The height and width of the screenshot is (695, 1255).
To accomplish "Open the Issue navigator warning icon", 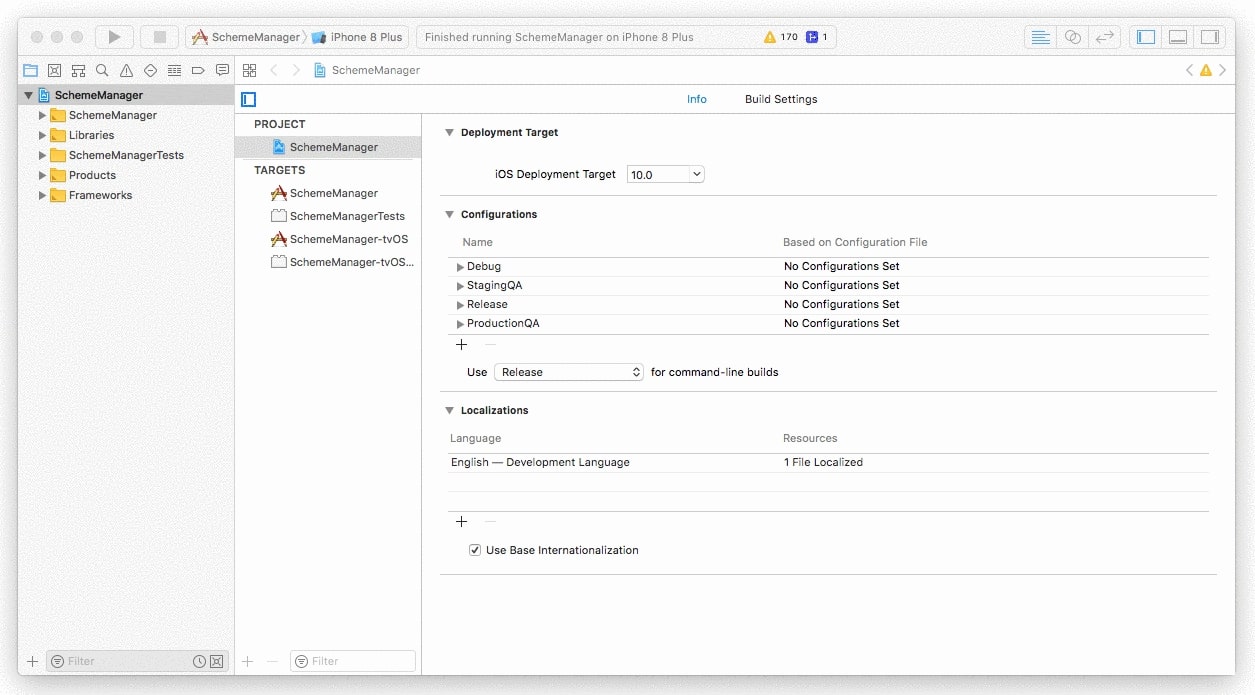I will click(126, 70).
